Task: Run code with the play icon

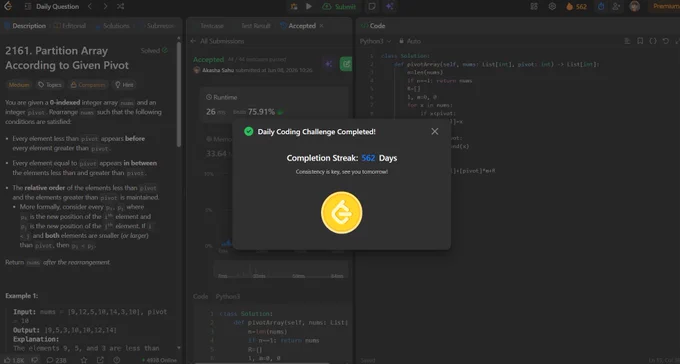Action: pyautogui.click(x=309, y=7)
